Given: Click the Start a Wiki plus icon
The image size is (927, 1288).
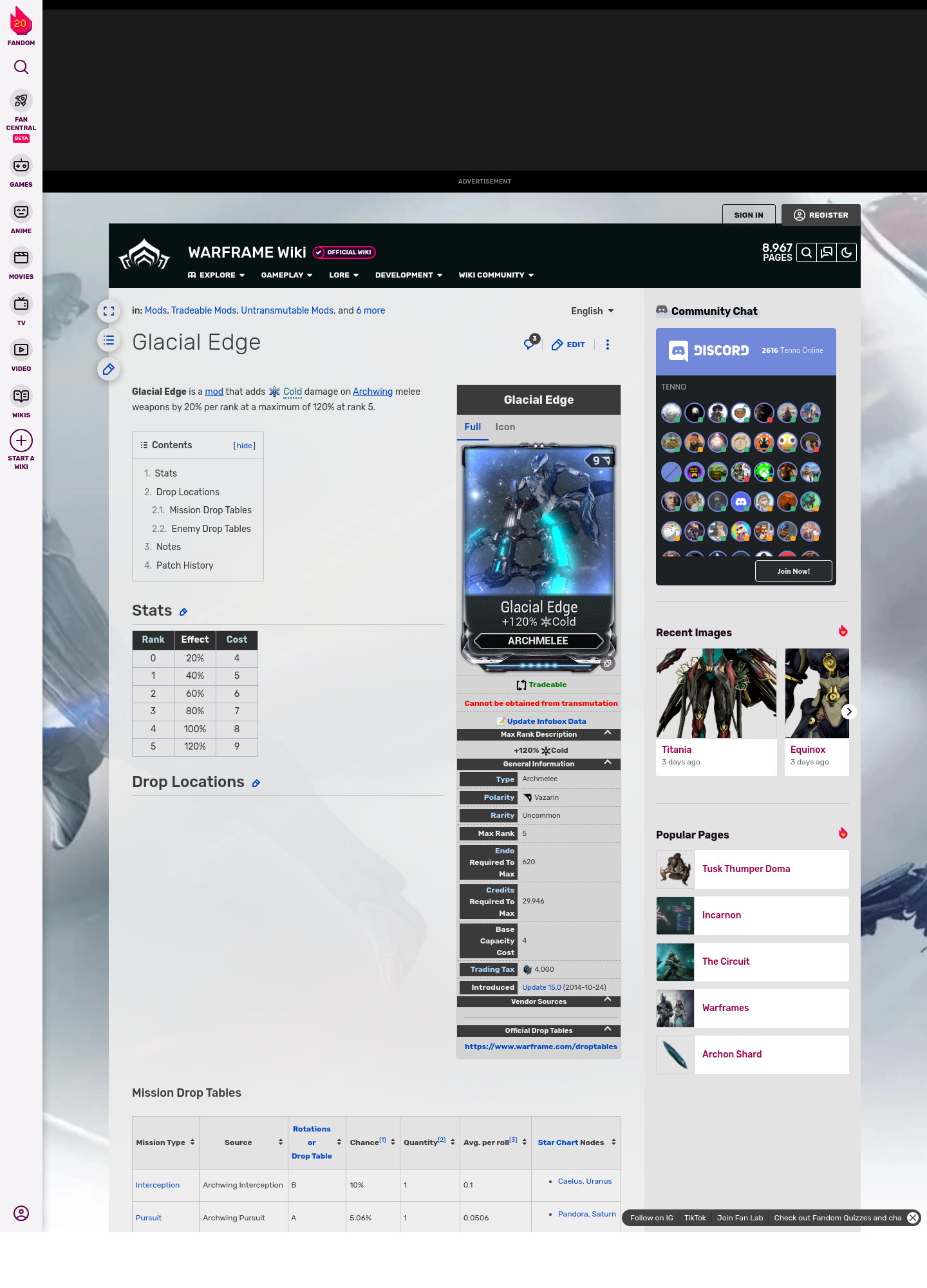Looking at the screenshot, I should pyautogui.click(x=21, y=441).
